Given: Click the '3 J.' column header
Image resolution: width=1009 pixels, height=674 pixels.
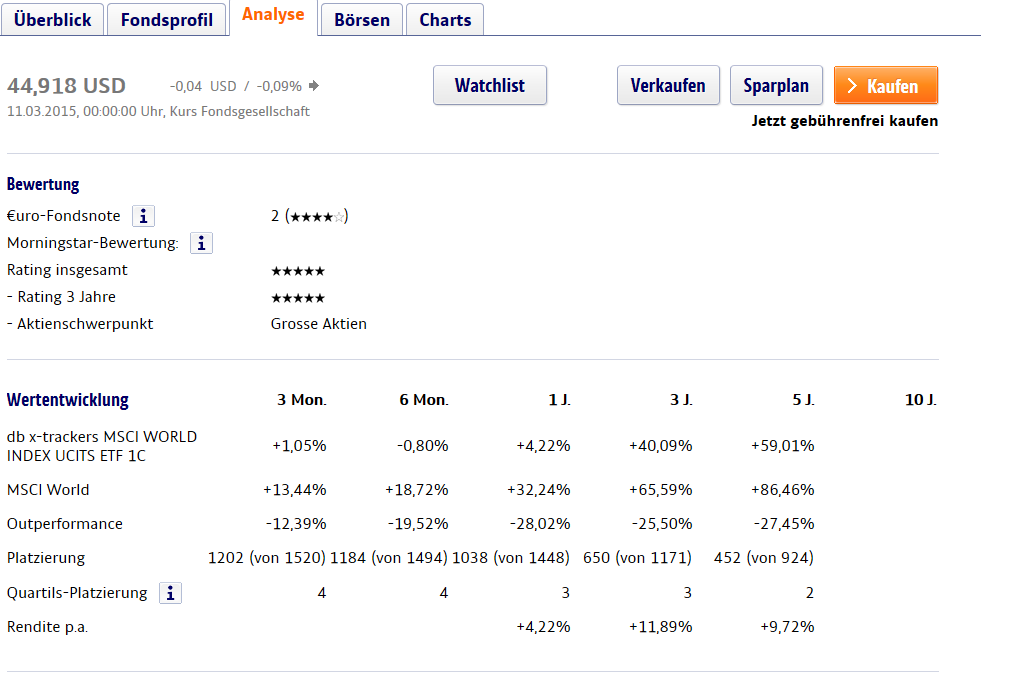Looking at the screenshot, I should pyautogui.click(x=681, y=400).
